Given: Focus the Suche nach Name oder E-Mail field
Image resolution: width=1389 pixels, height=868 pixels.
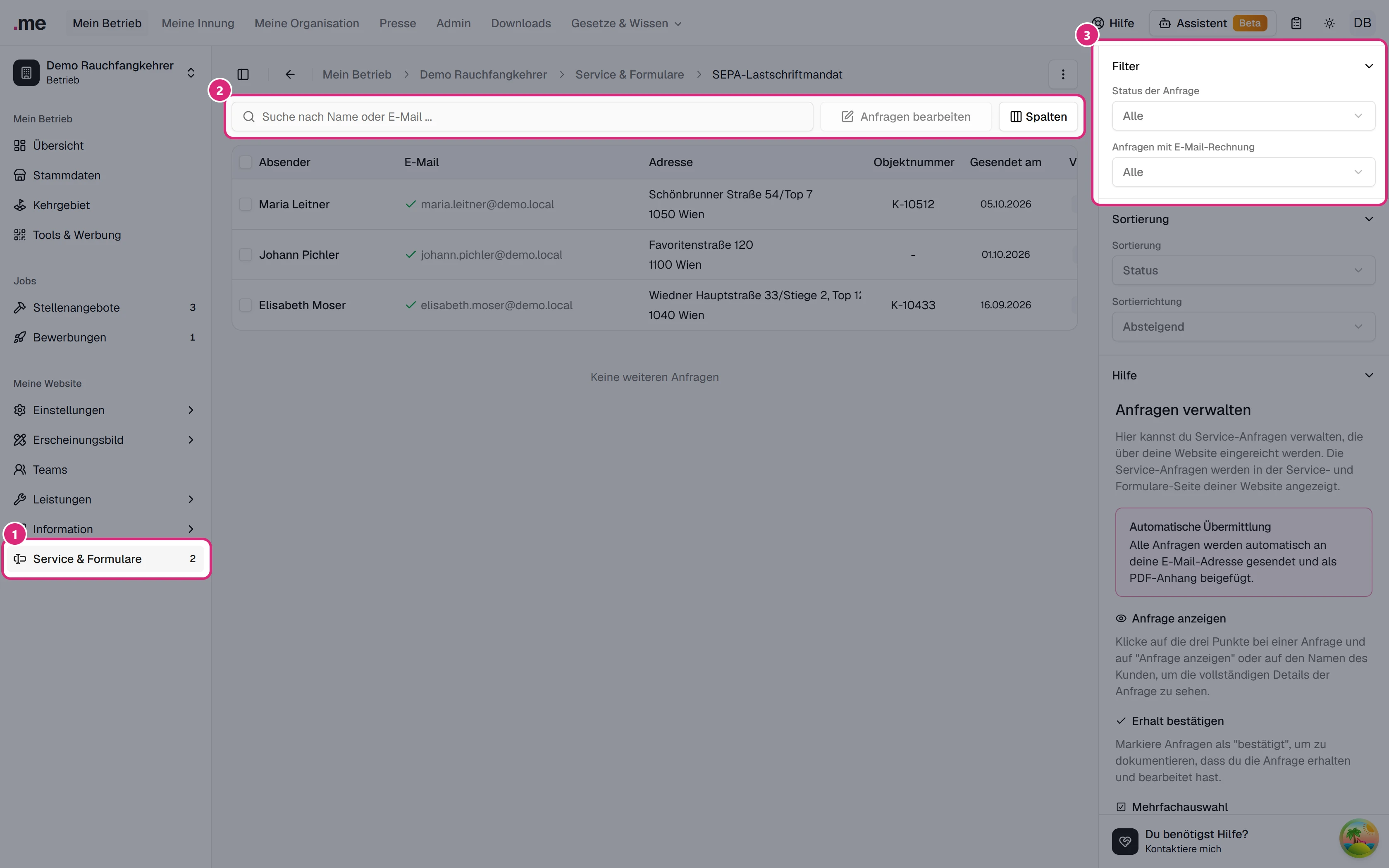Looking at the screenshot, I should [522, 117].
